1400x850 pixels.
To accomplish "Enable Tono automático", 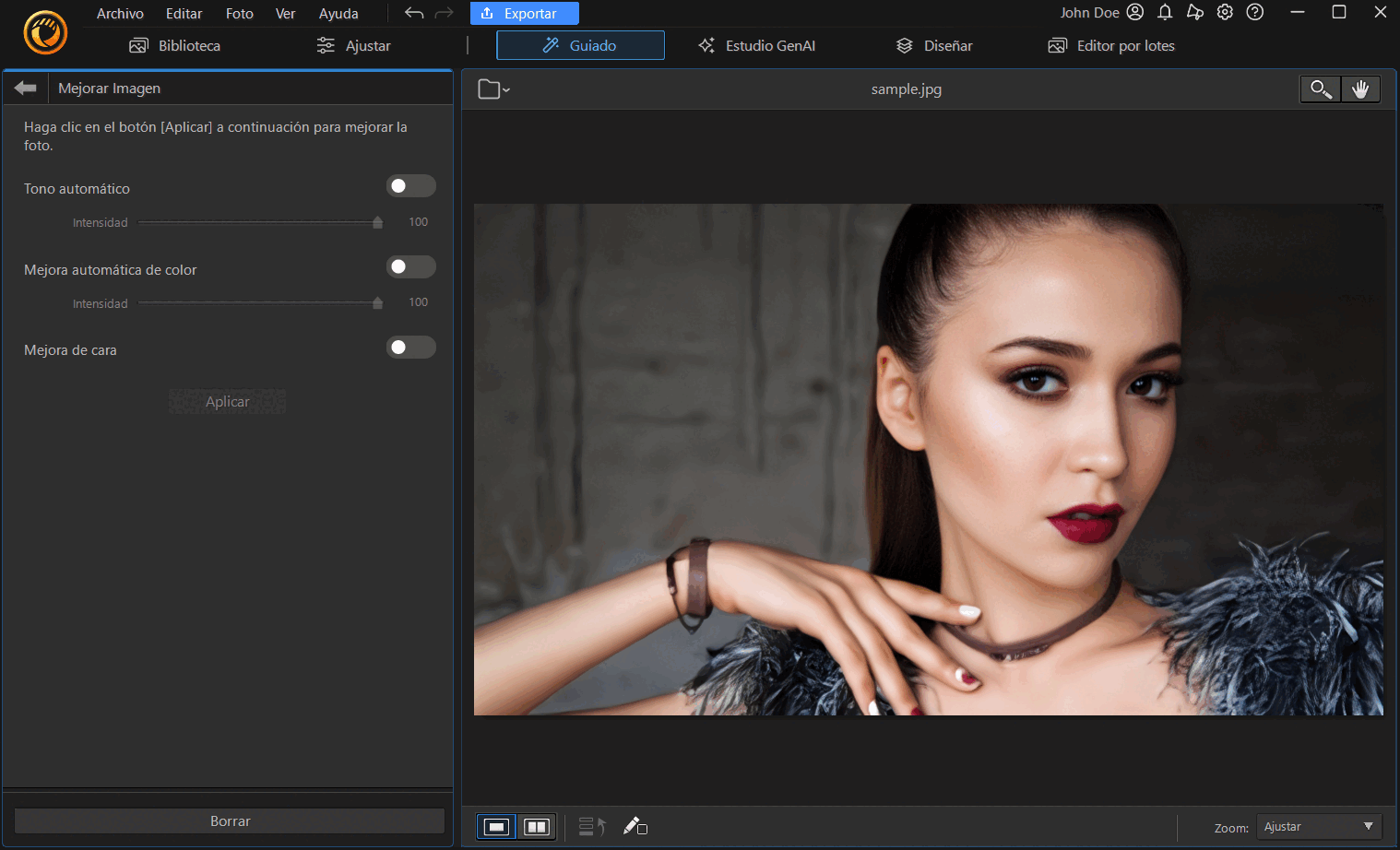I will pos(411,185).
